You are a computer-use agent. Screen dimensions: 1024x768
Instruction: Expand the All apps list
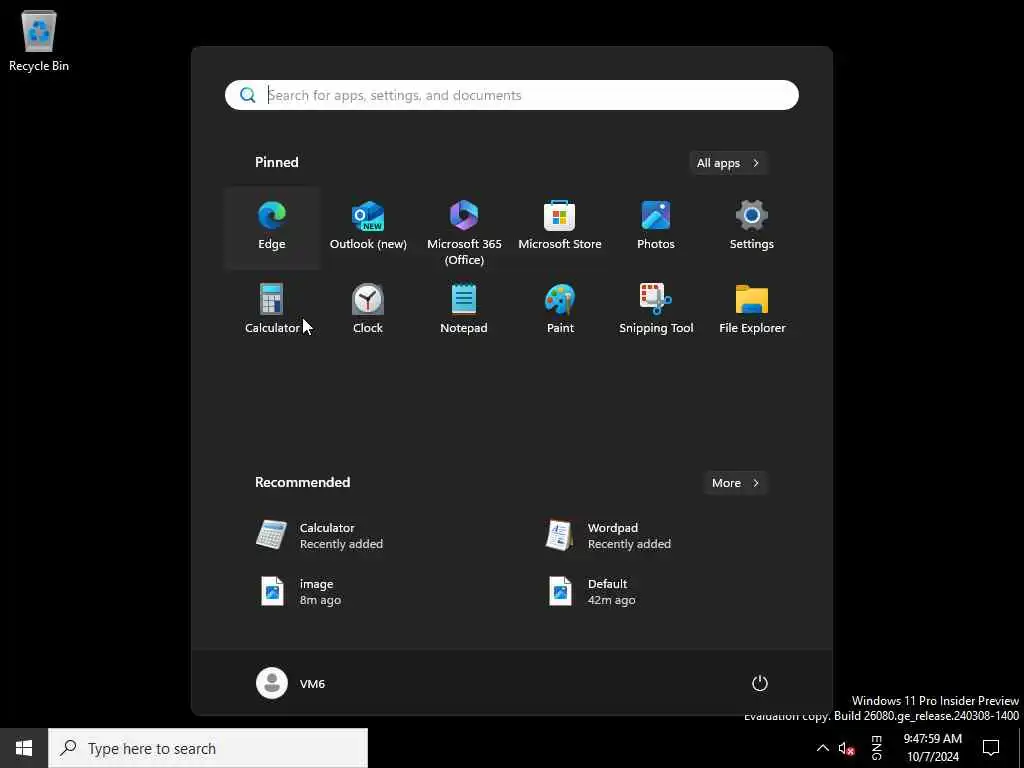pyautogui.click(x=728, y=163)
